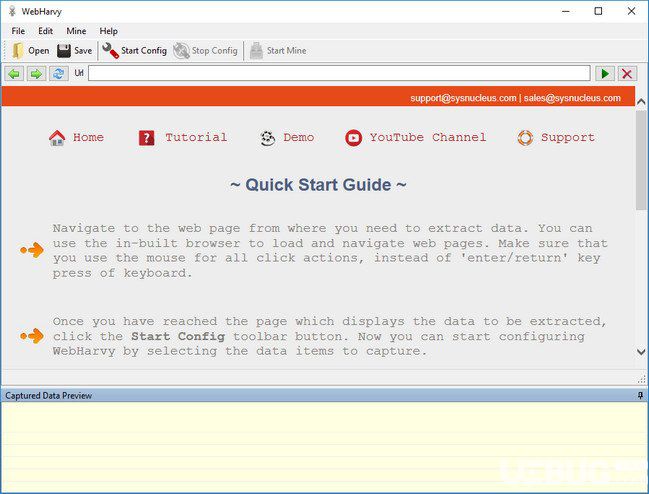Minimize the WebHarvy window
This screenshot has width=649, height=494.
pyautogui.click(x=566, y=11)
